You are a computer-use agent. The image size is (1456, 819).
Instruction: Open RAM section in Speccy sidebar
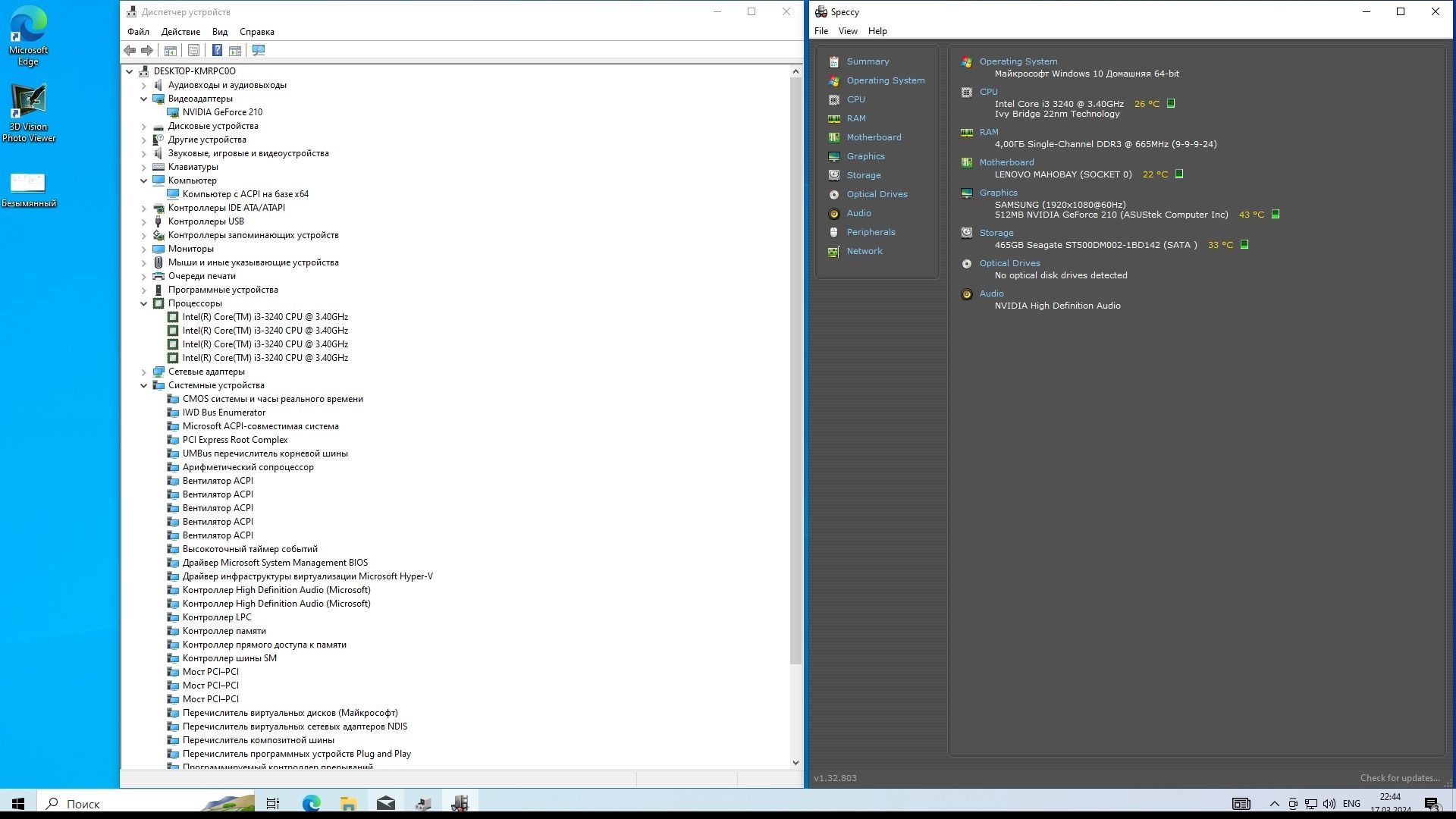pos(855,118)
